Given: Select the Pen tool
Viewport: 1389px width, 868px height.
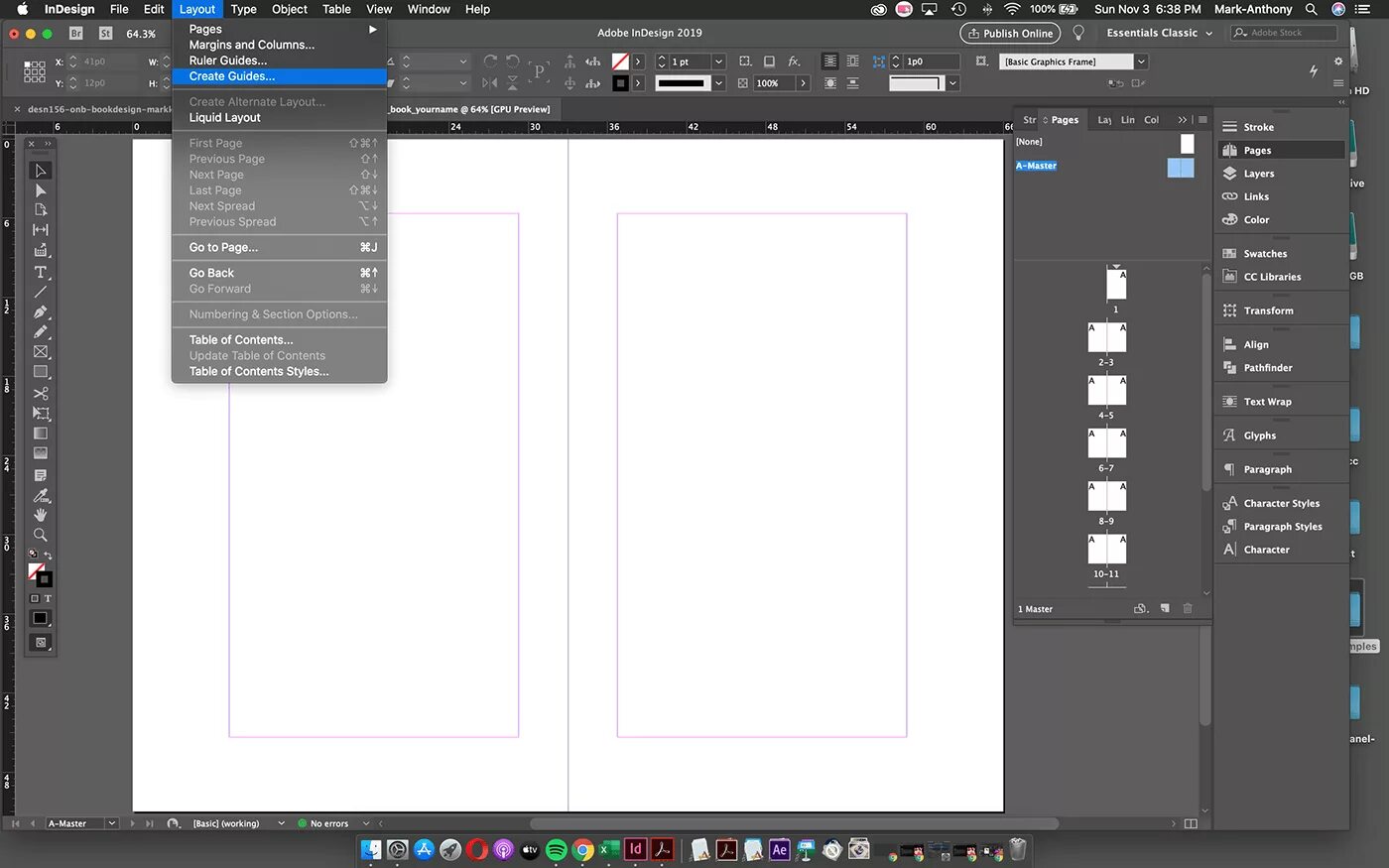Looking at the screenshot, I should click(41, 312).
